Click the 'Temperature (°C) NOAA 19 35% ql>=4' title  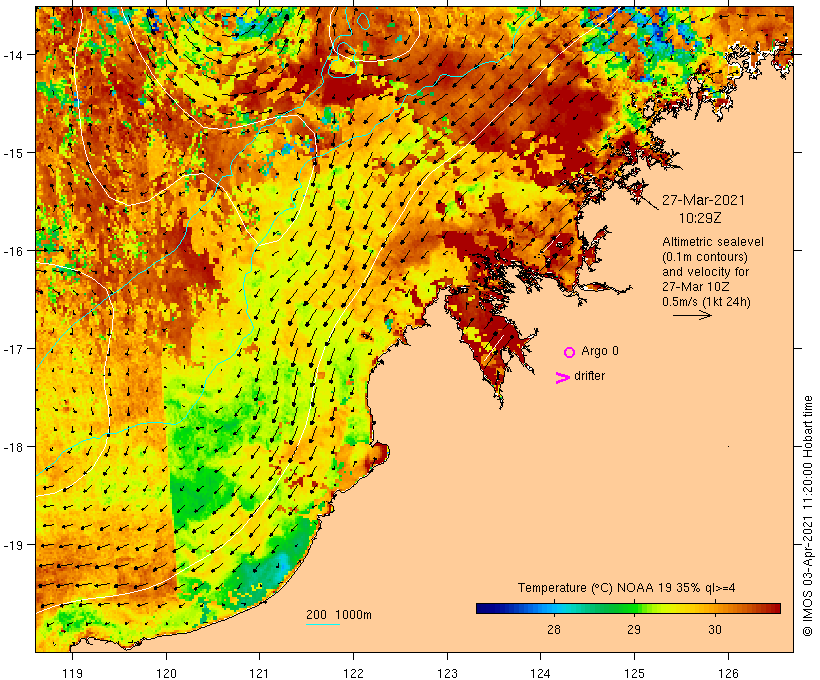627,588
